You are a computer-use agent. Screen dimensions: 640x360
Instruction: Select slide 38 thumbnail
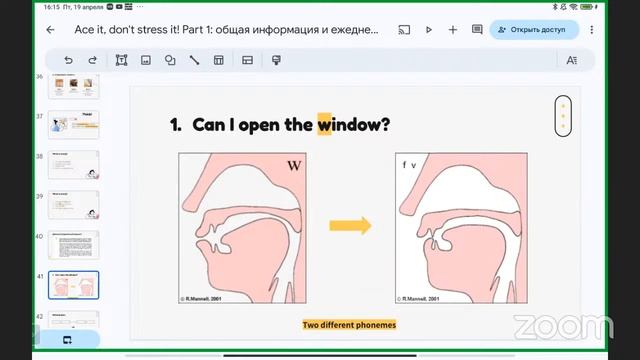73,164
